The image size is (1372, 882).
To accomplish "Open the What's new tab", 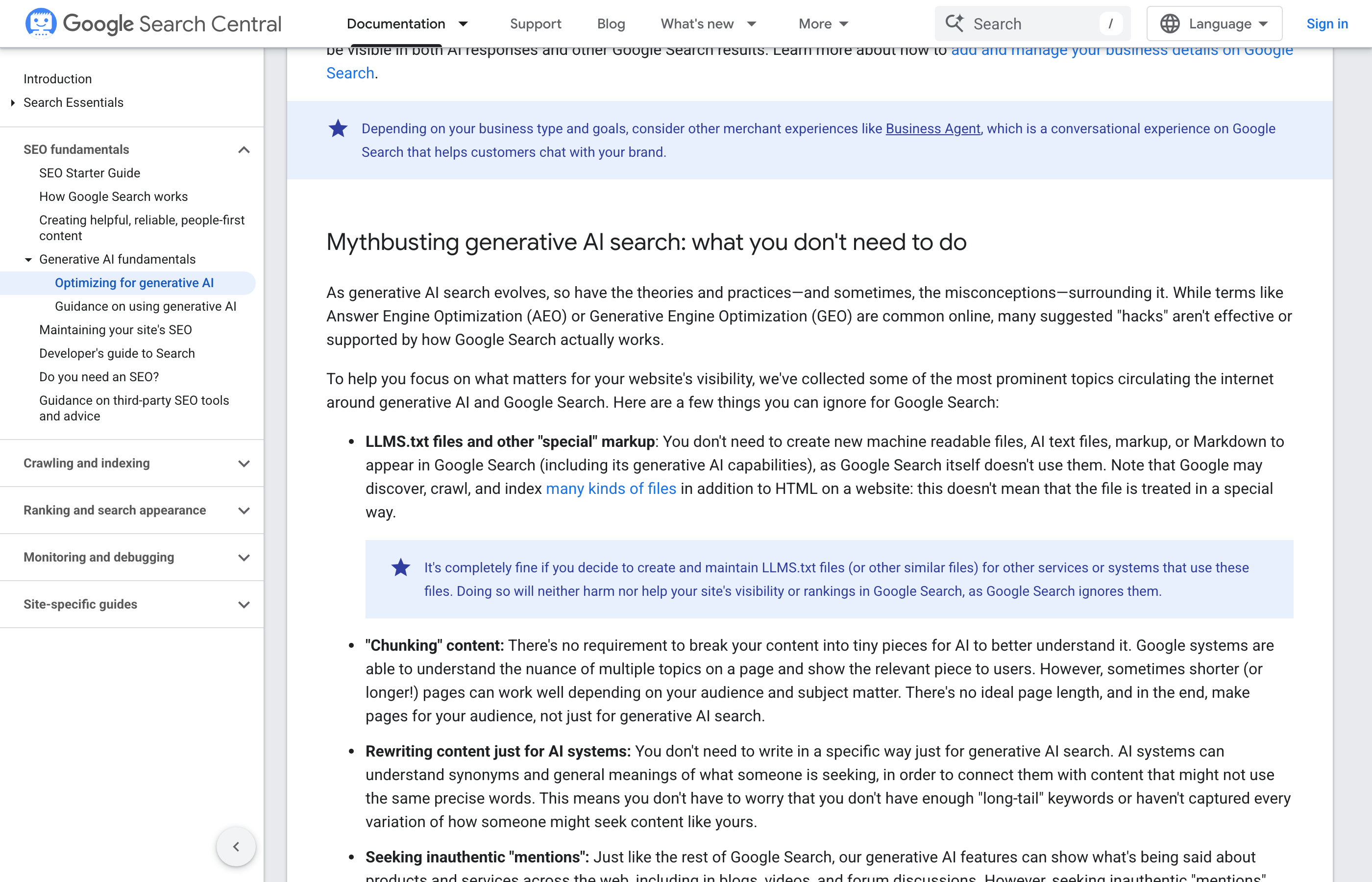I will point(697,24).
